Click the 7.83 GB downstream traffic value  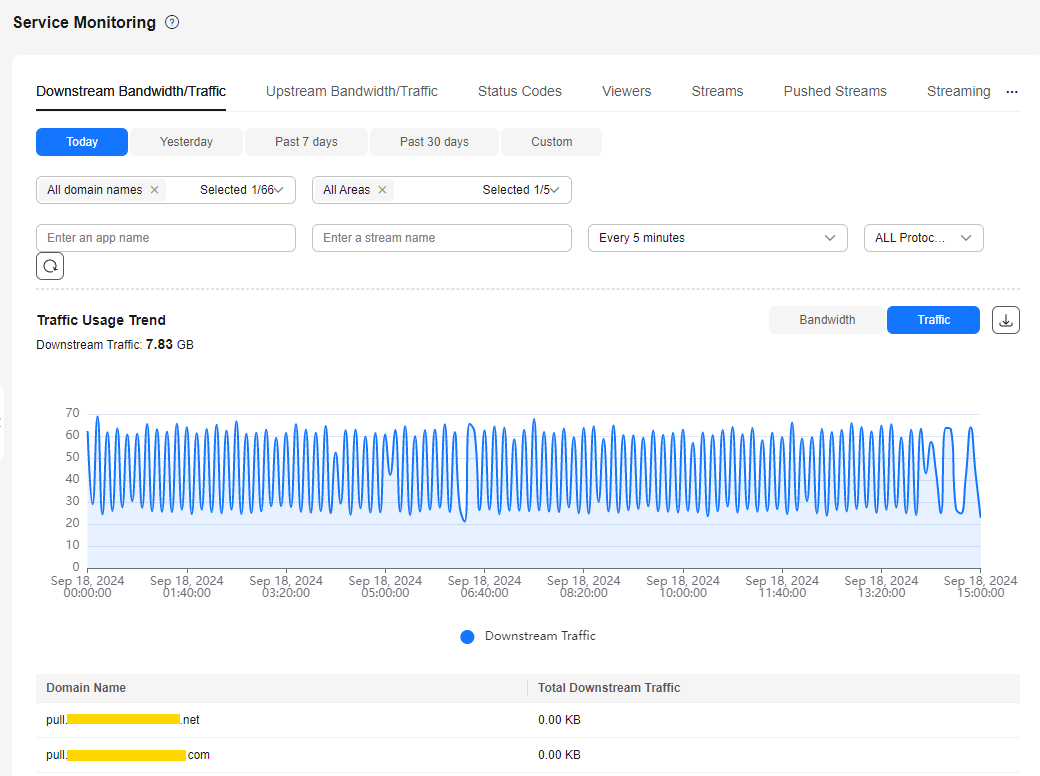170,344
